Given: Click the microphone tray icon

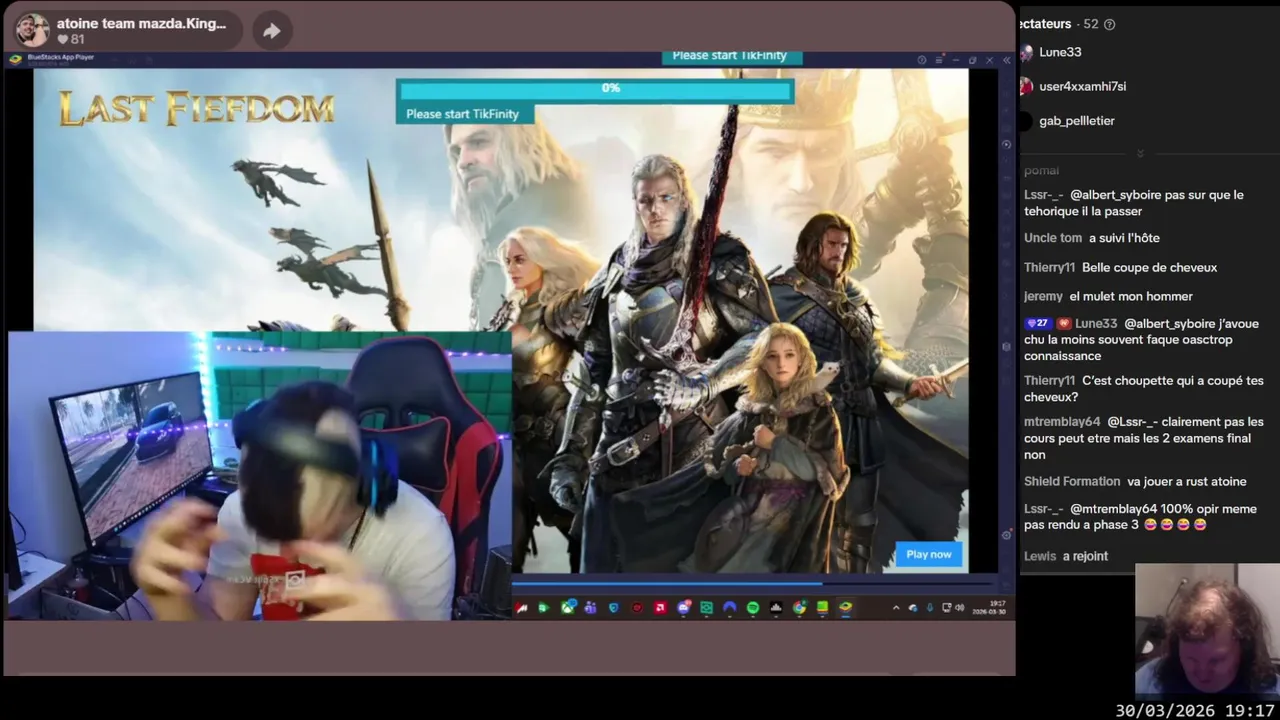Looking at the screenshot, I should [x=930, y=608].
